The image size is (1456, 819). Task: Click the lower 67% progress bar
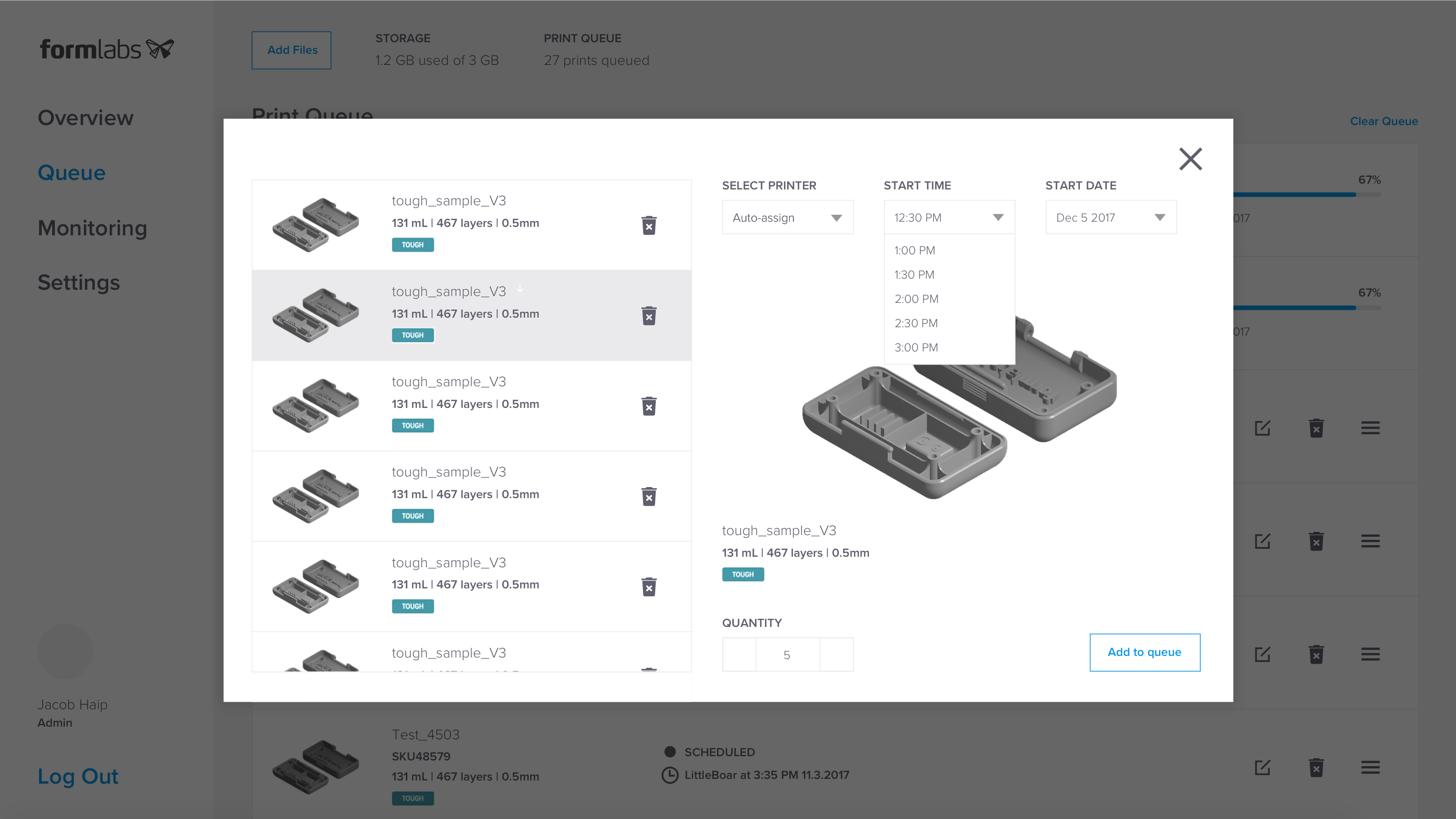pyautogui.click(x=1307, y=308)
